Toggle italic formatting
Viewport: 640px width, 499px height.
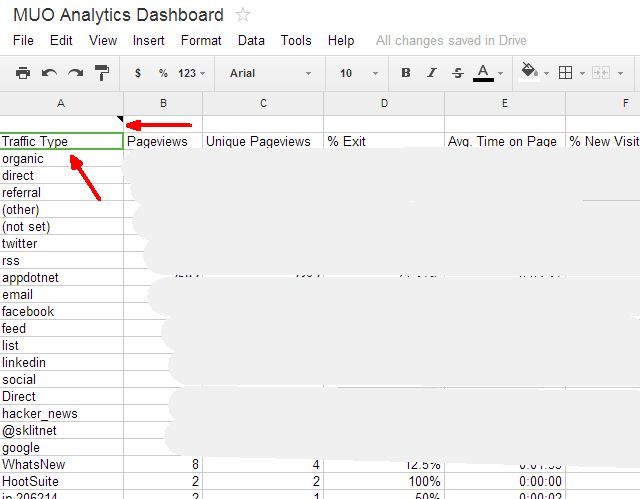(431, 73)
